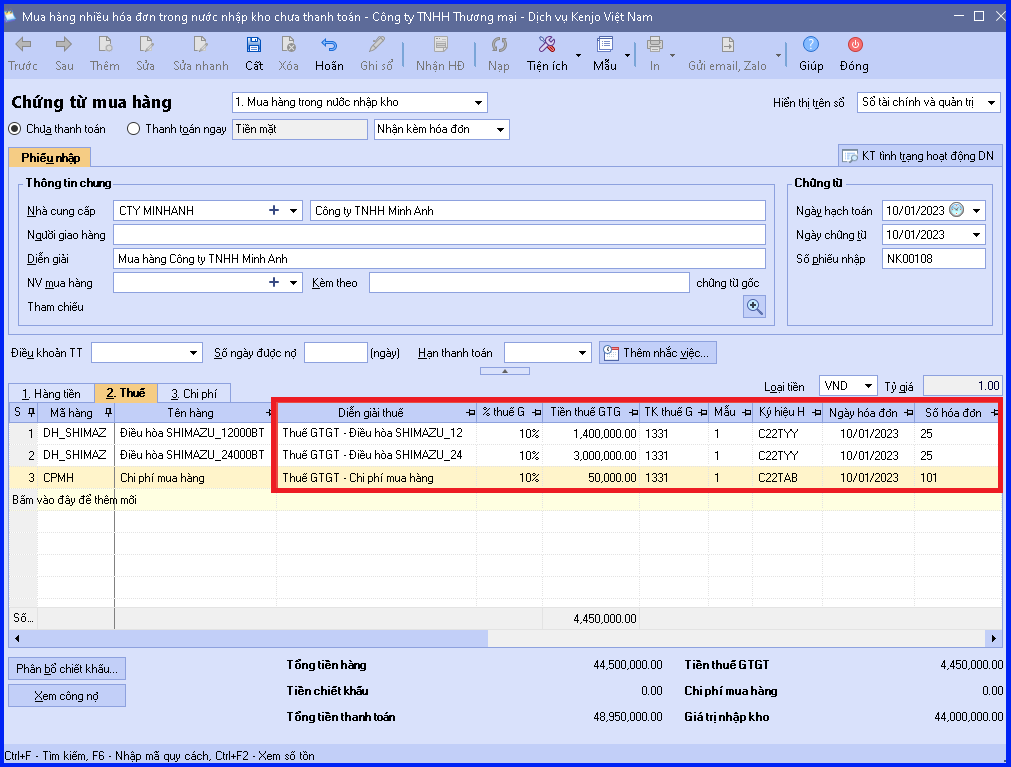The width and height of the screenshot is (1011, 767).
Task: Click the Thêm nhắc việc button
Action: tap(658, 353)
